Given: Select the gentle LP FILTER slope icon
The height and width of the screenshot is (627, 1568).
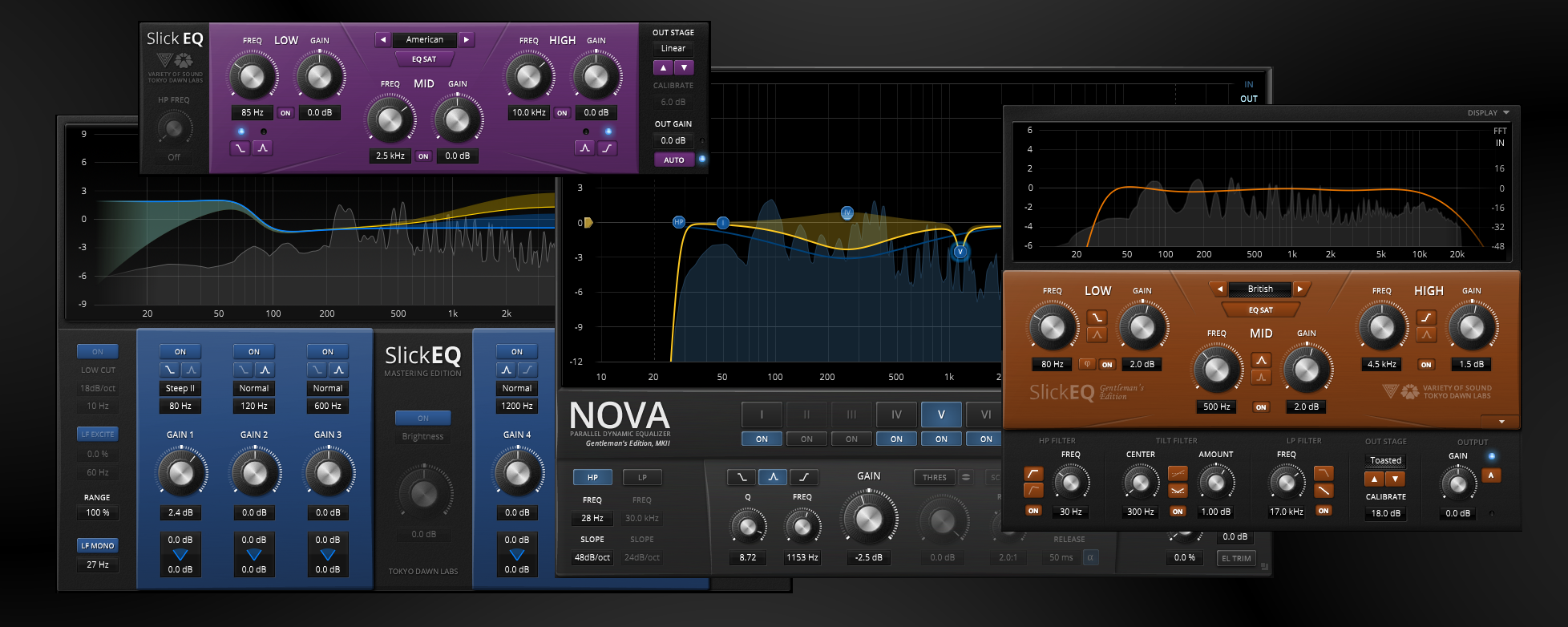Looking at the screenshot, I should click(x=1324, y=490).
